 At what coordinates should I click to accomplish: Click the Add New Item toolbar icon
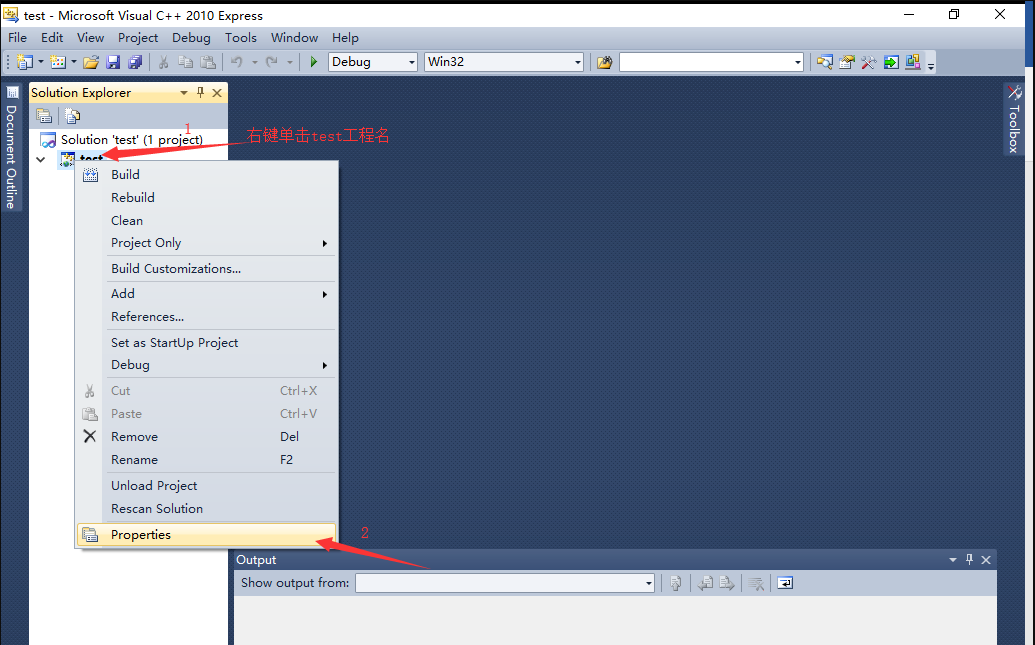pos(58,62)
